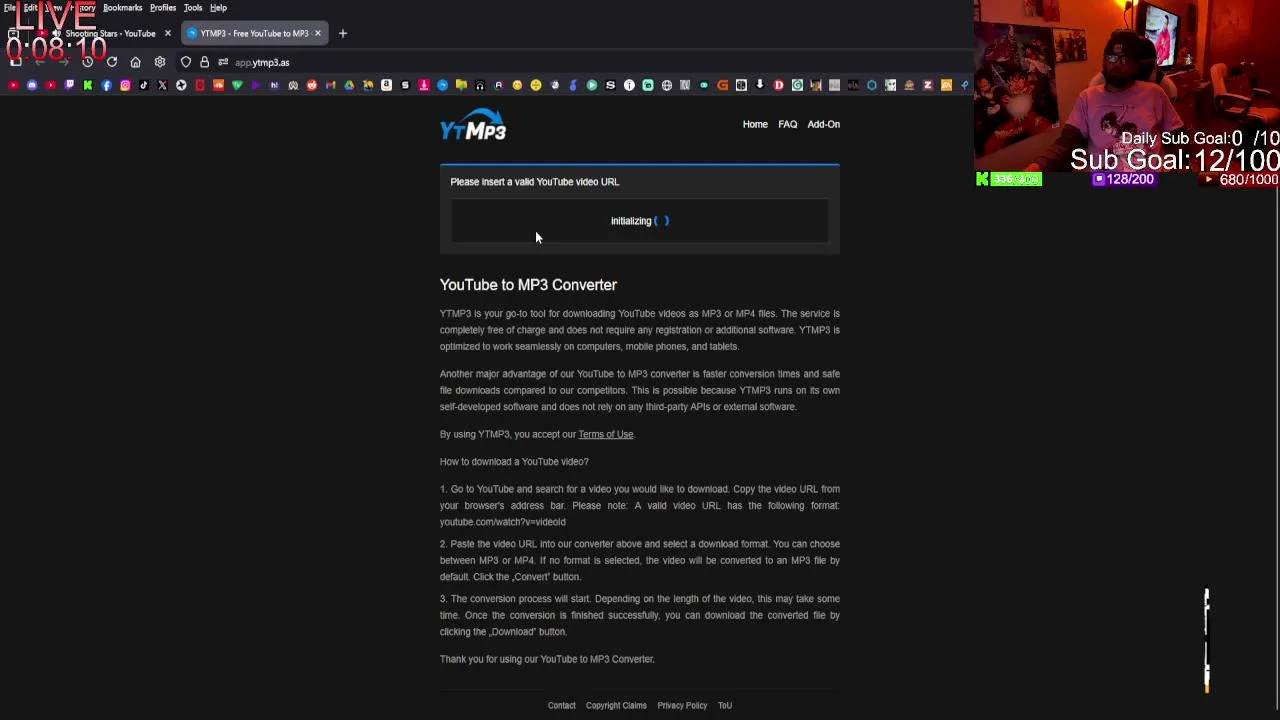1280x720 pixels.
Task: Open the FAQ link
Action: 788,124
